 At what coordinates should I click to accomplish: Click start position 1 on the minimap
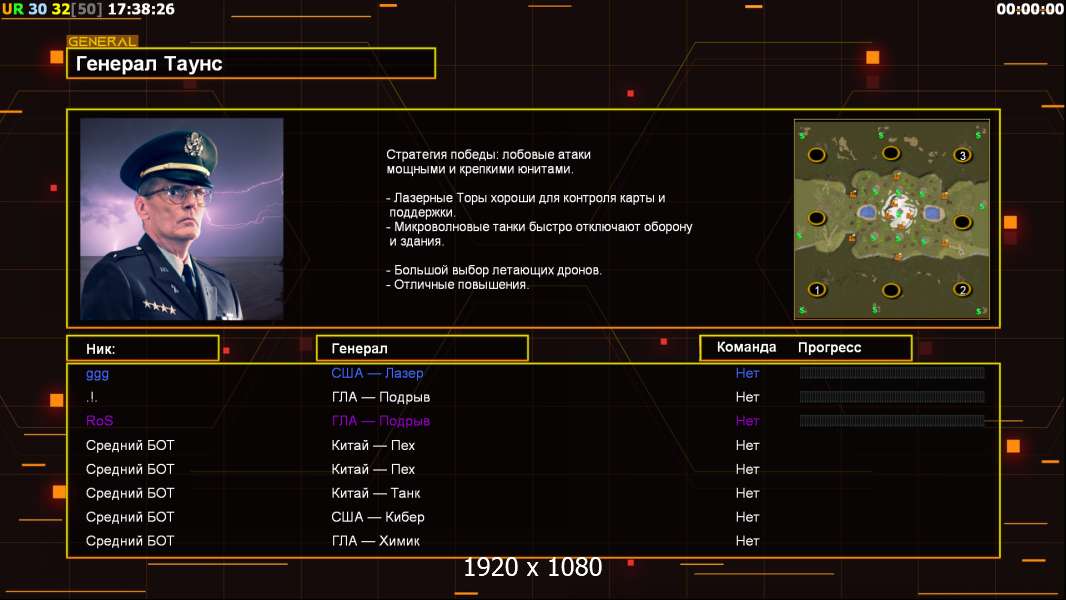[x=816, y=289]
